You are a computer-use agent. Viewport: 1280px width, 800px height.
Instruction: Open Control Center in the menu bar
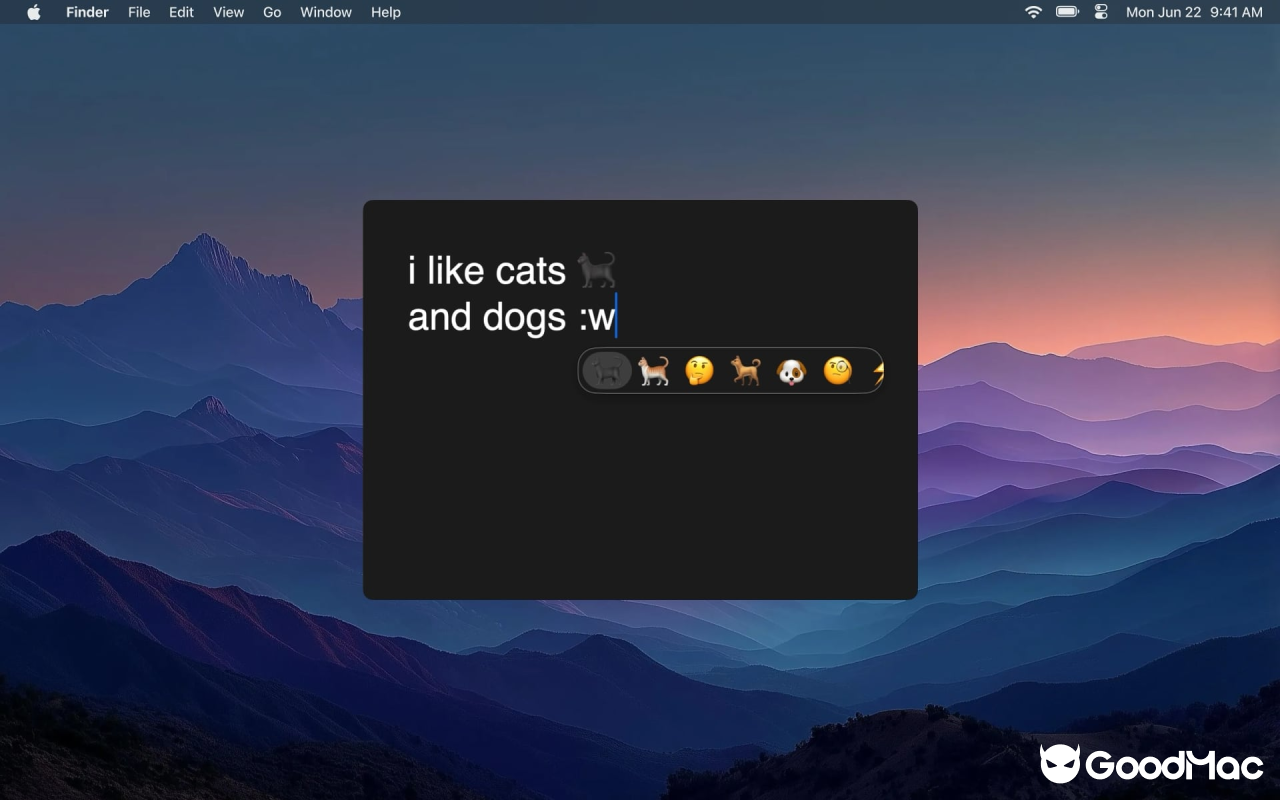[1101, 12]
